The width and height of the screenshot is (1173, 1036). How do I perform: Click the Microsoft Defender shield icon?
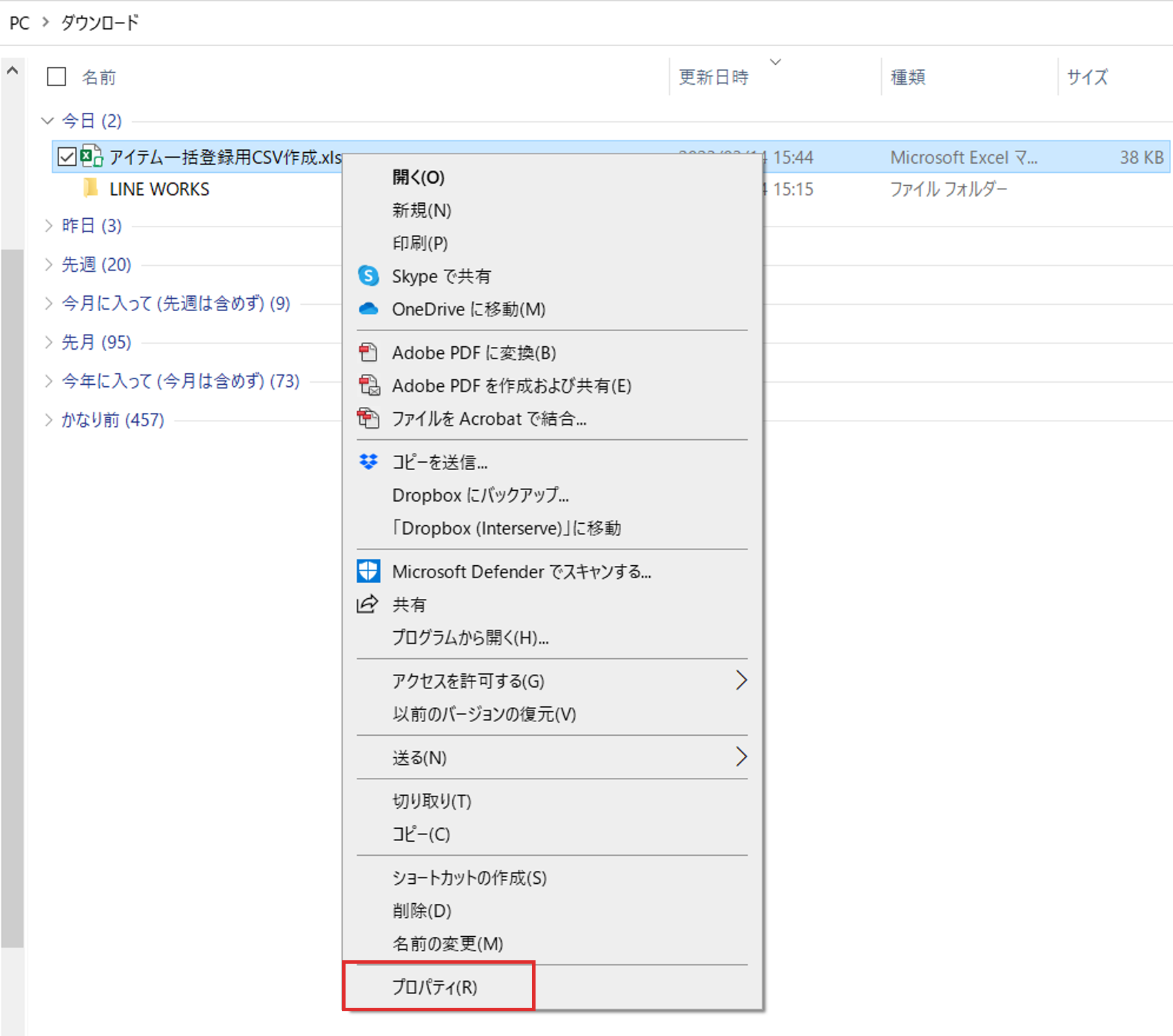click(x=368, y=571)
